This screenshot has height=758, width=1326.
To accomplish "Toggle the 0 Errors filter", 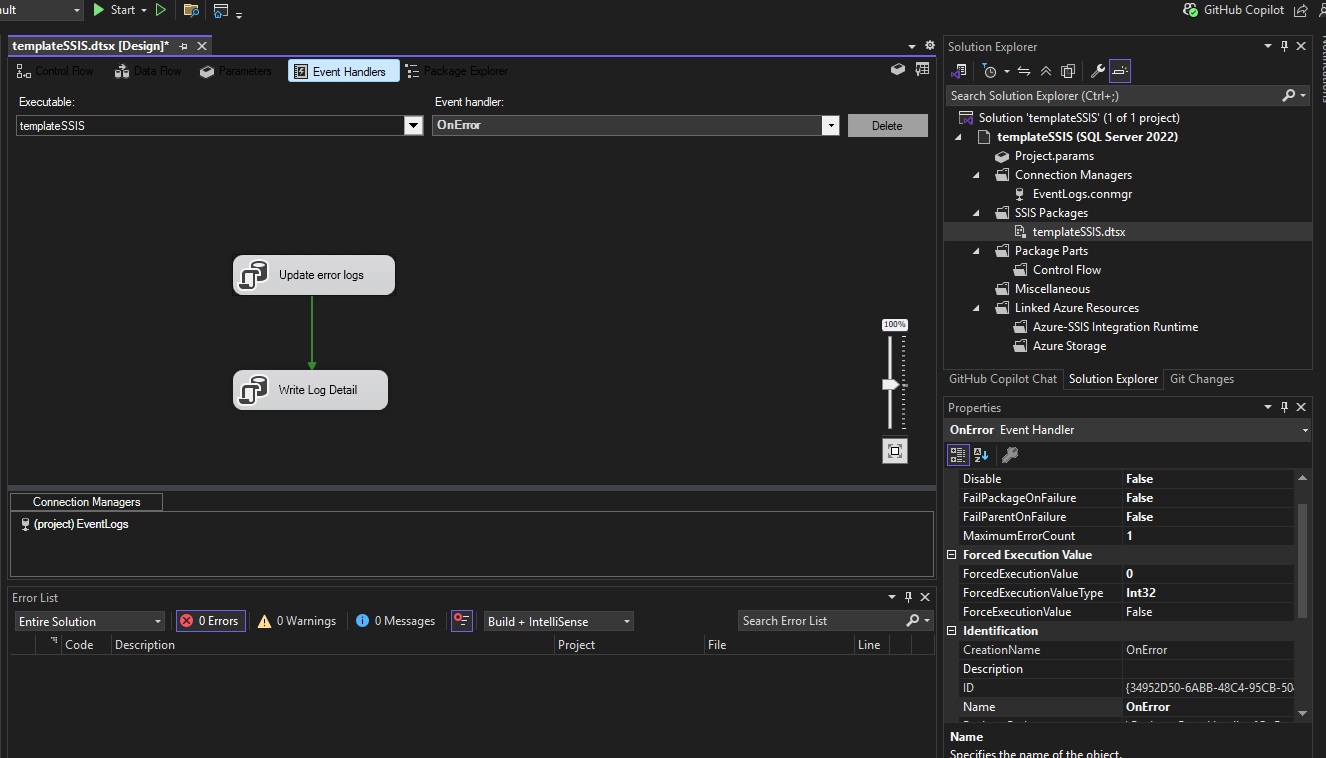I will 210,621.
